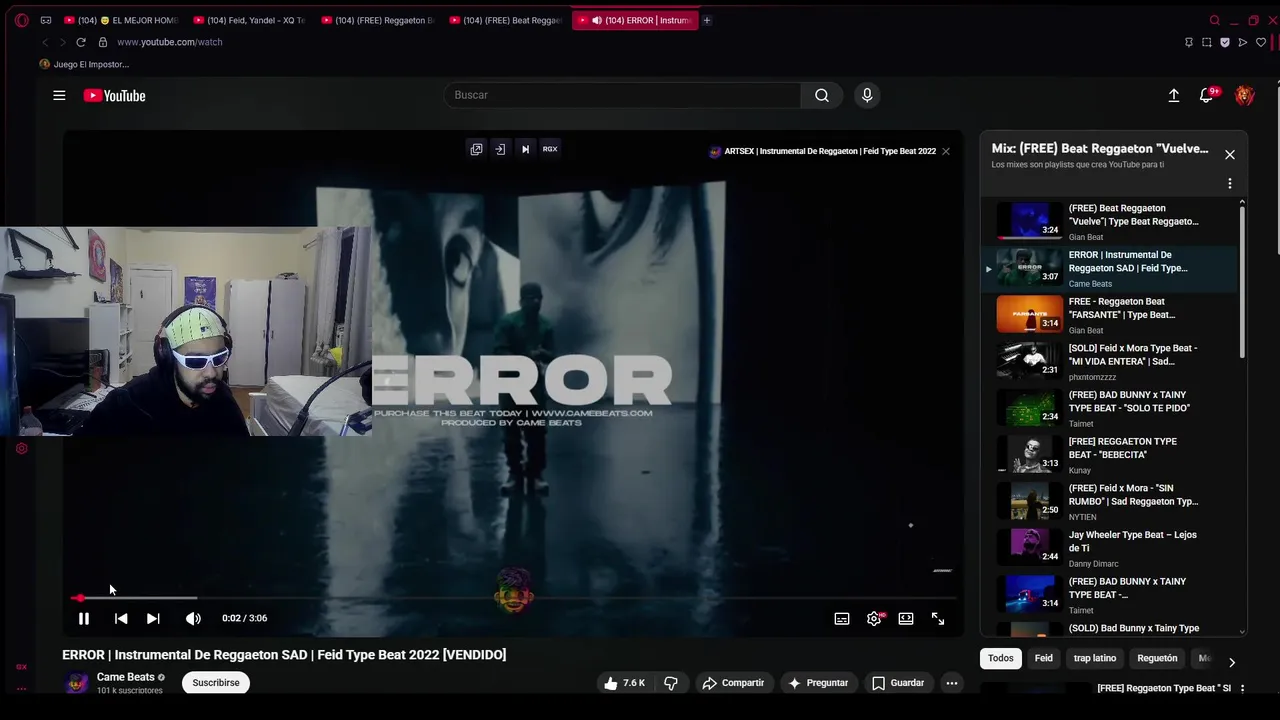The image size is (1280, 720).
Task: Play Feid x Mora "SIN RUMBO" beat
Action: pyautogui.click(x=1108, y=501)
